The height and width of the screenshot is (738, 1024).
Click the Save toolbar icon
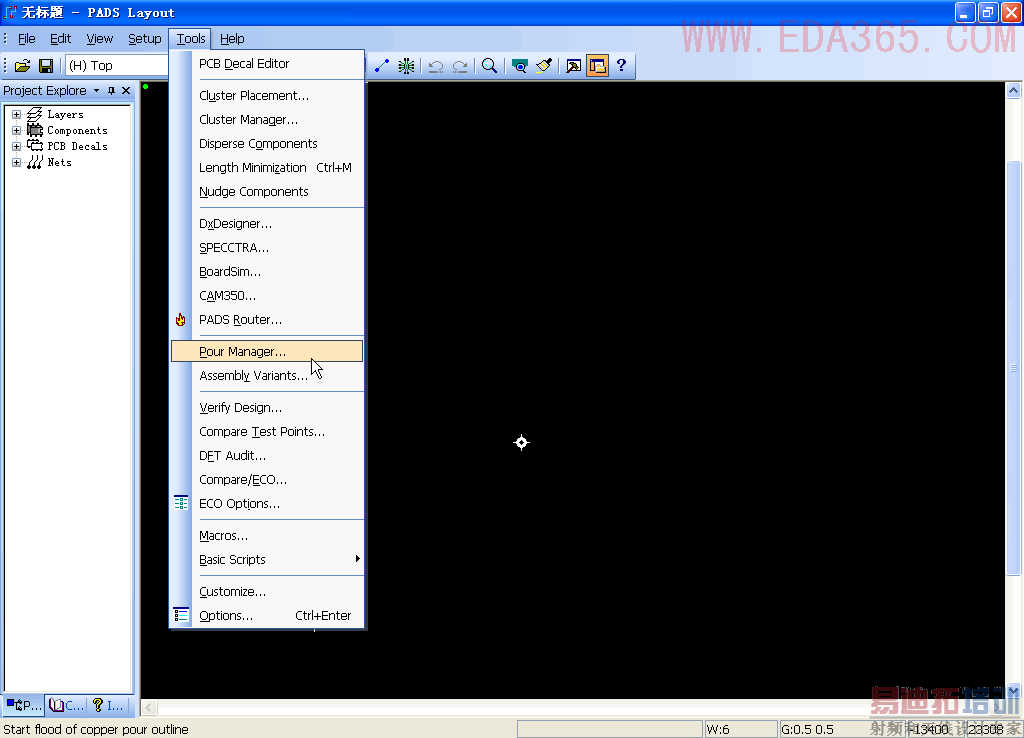pos(46,66)
